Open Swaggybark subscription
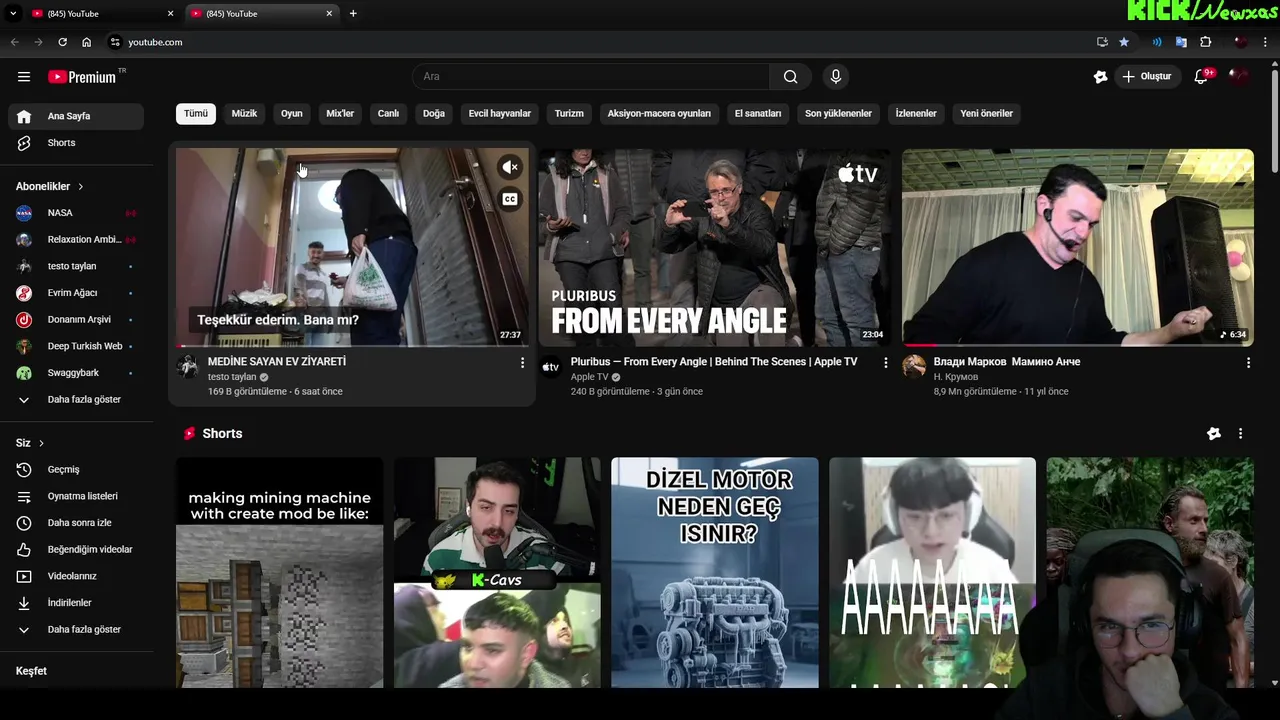Screen dimensions: 1280x720 (76, 373)
